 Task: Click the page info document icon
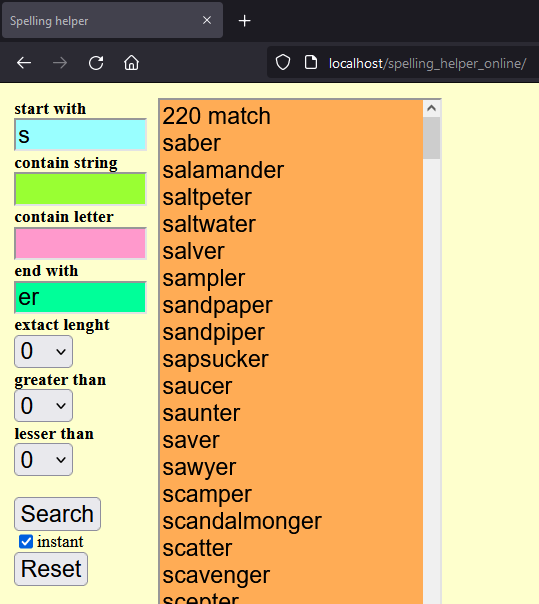[311, 62]
